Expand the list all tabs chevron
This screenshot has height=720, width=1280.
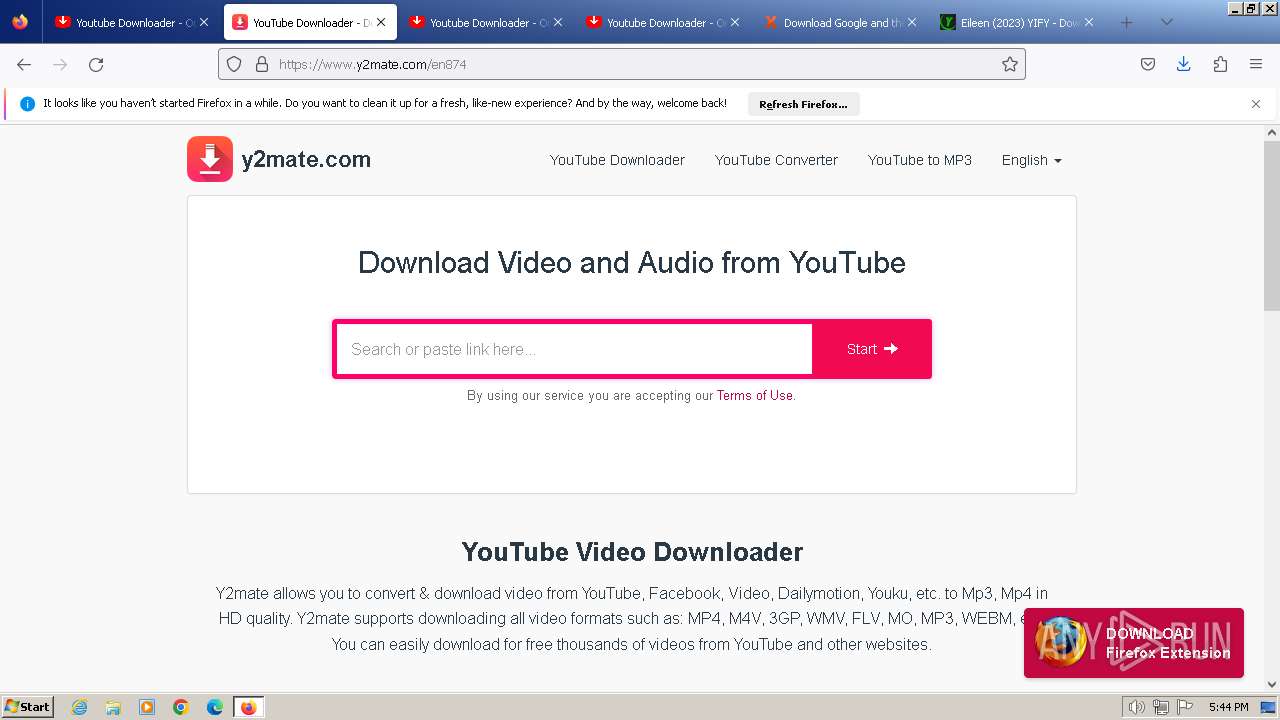[1166, 22]
